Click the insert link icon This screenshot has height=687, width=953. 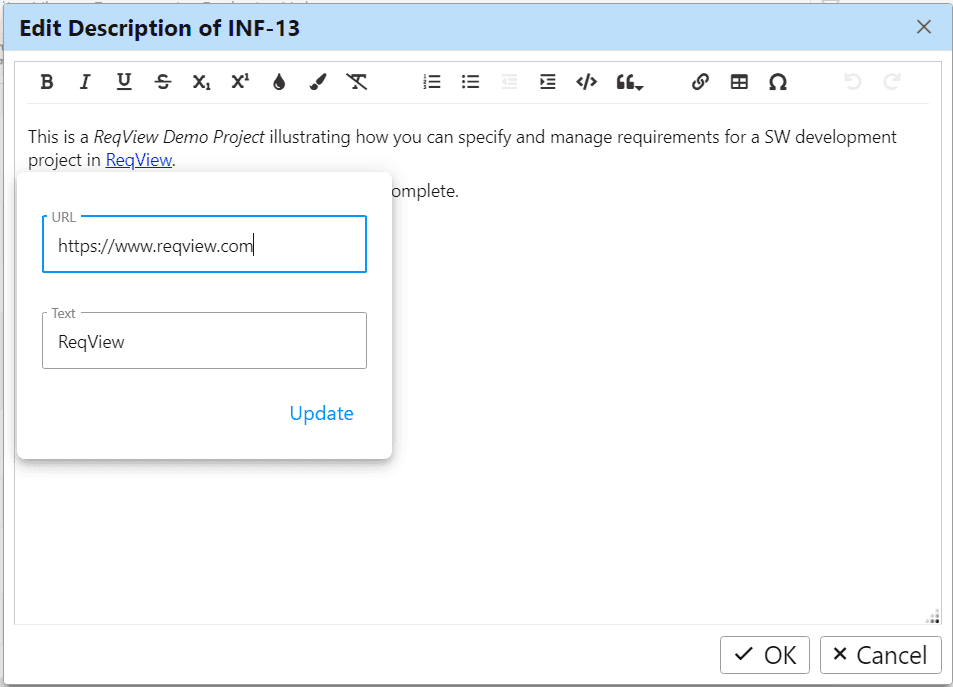tap(700, 83)
